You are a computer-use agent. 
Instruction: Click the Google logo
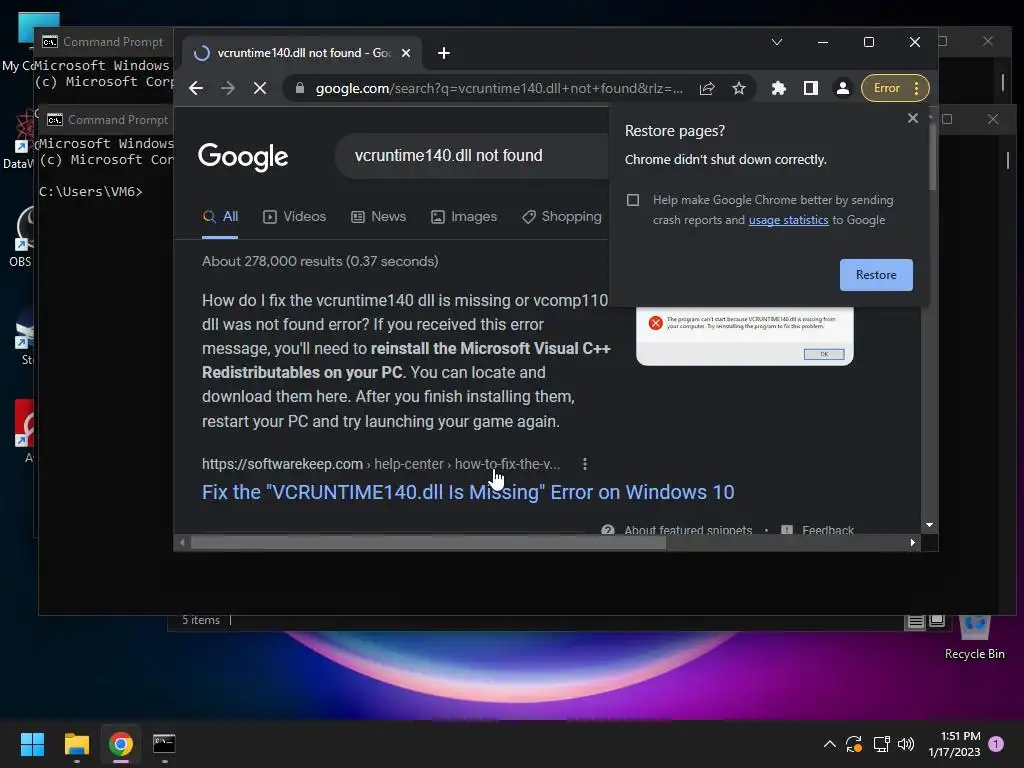pyautogui.click(x=243, y=156)
